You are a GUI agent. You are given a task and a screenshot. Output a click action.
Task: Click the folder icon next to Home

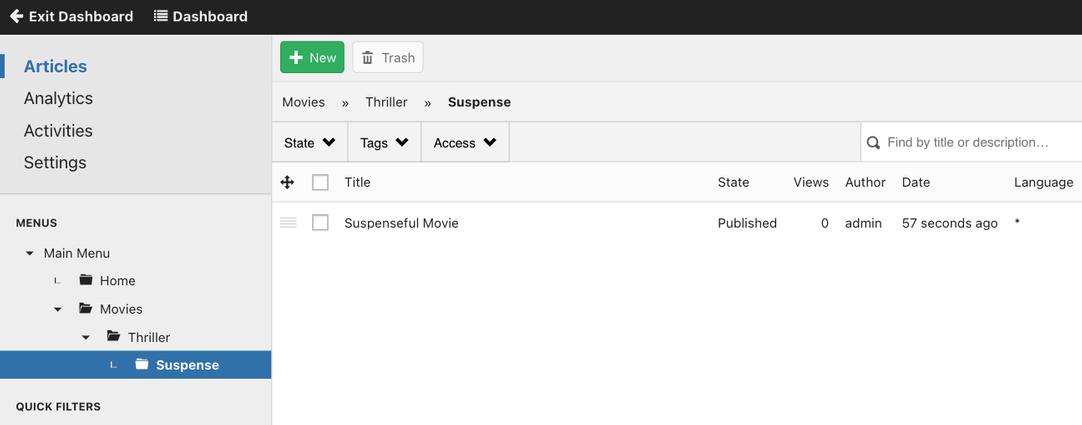tap(86, 280)
